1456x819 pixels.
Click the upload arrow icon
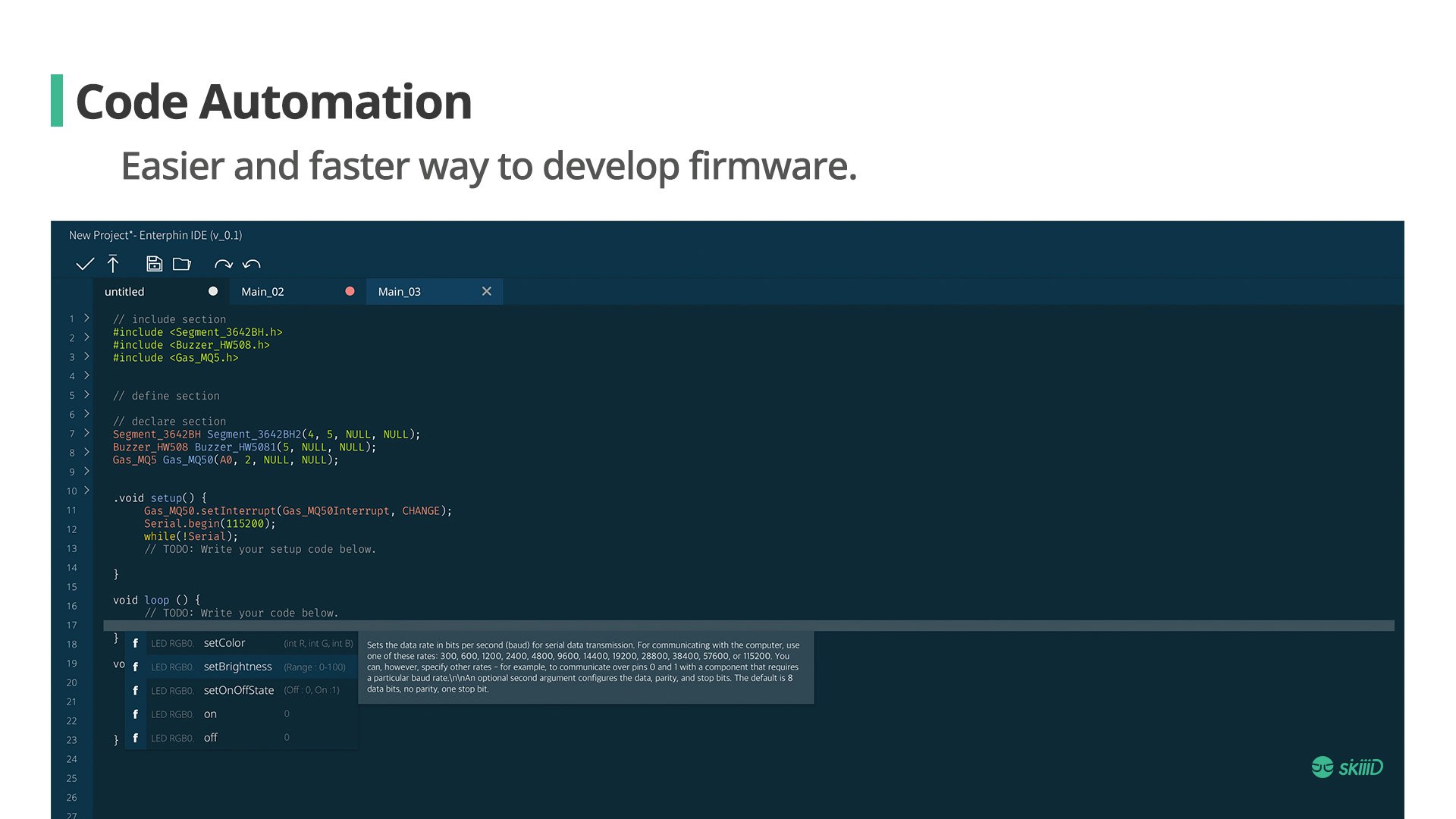113,264
